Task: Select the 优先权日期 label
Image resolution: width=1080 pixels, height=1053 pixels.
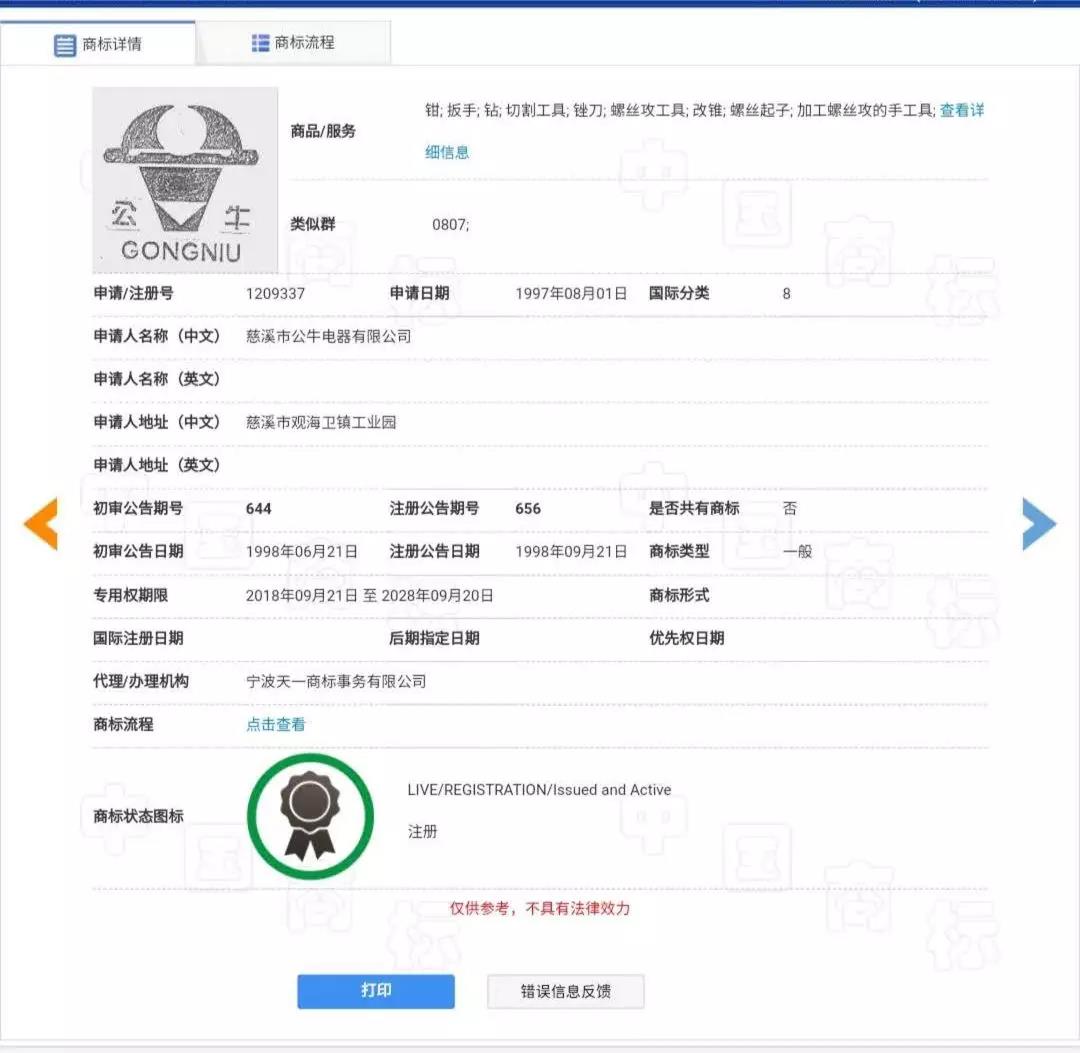Action: pyautogui.click(x=687, y=638)
